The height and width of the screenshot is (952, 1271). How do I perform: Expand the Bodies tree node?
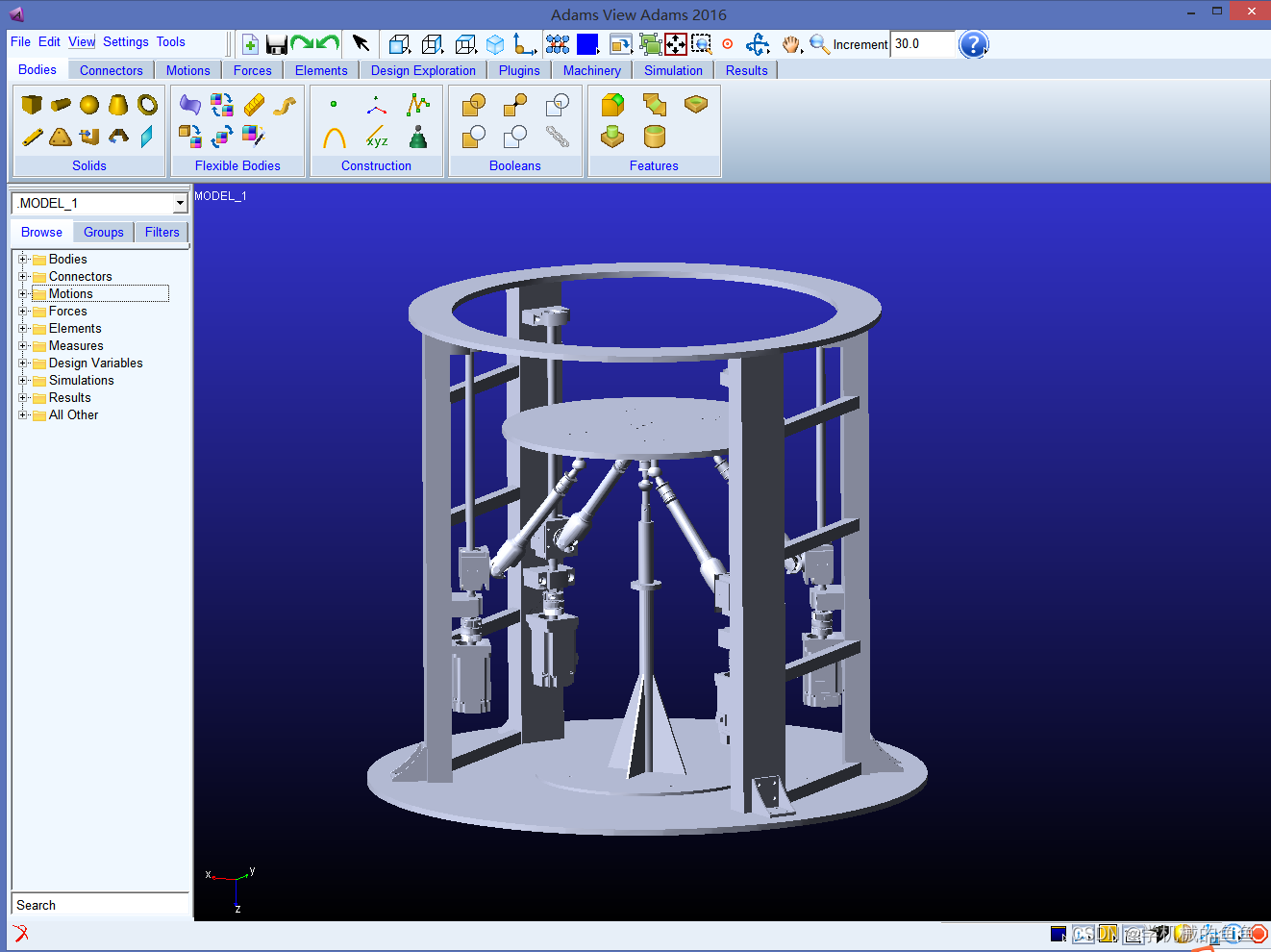tap(23, 260)
